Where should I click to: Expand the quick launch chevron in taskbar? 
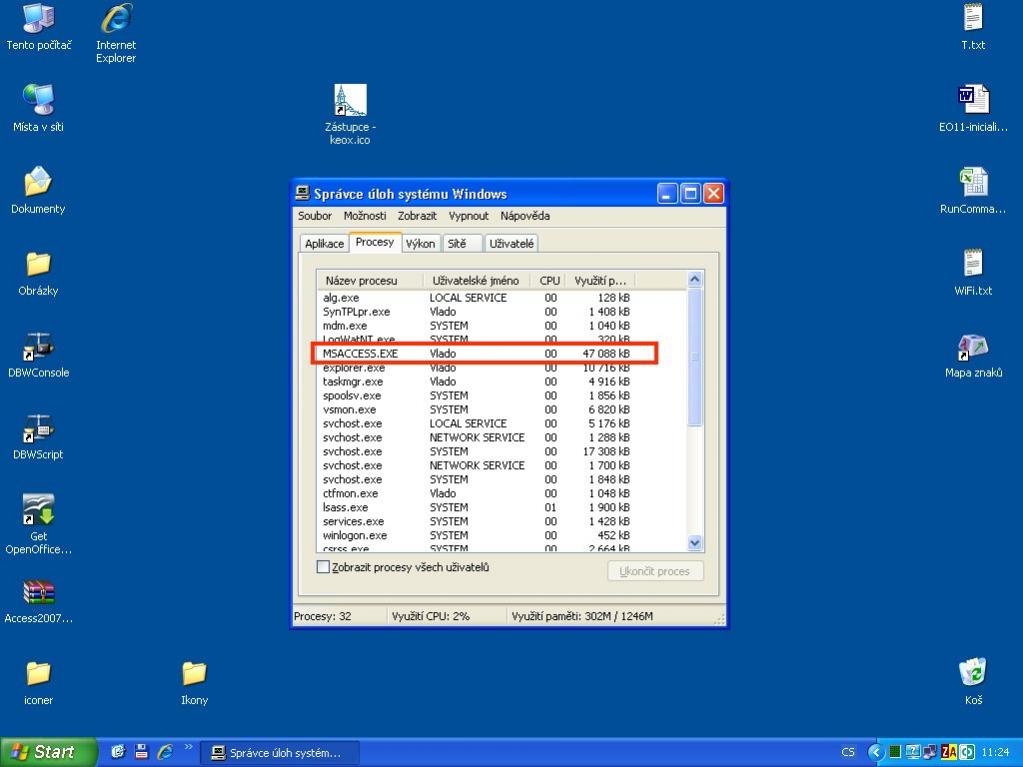tap(188, 748)
